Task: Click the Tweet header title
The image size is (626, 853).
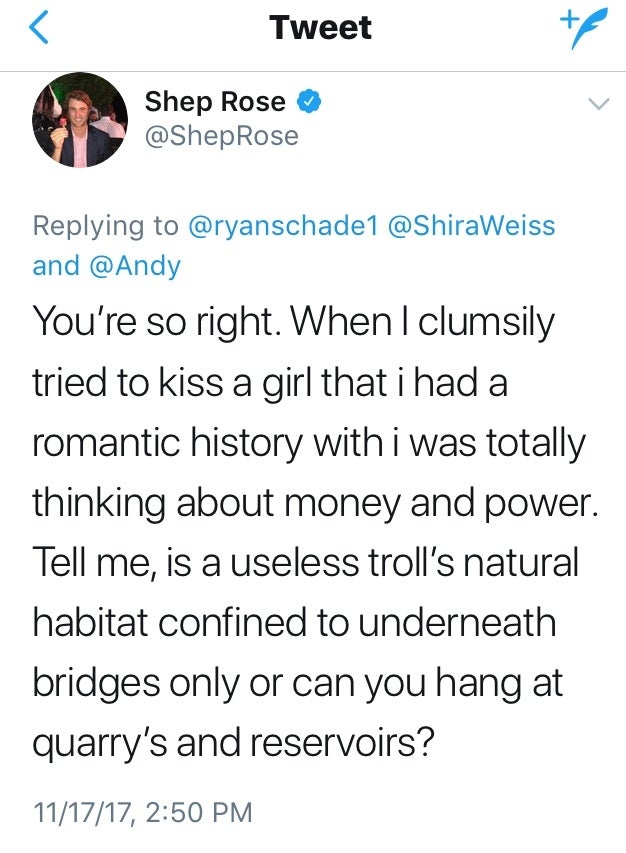Action: tap(321, 27)
